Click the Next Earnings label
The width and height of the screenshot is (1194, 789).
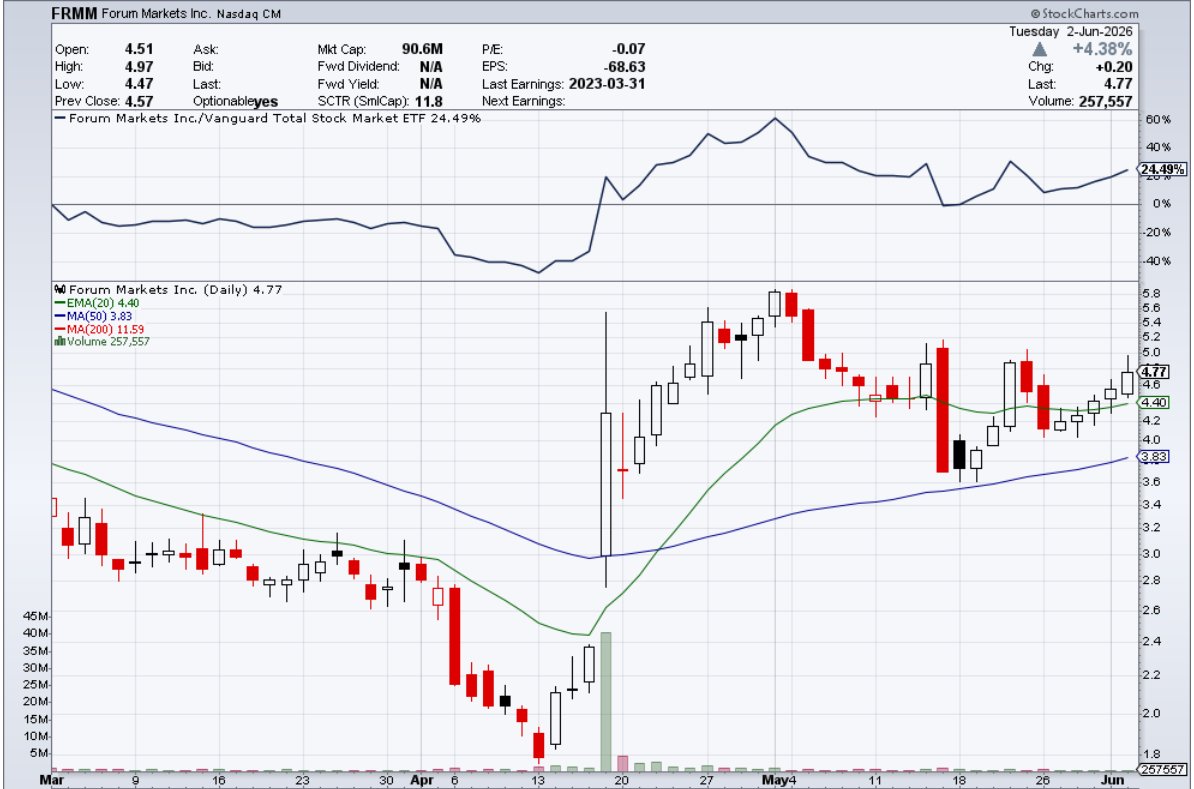pyautogui.click(x=523, y=101)
